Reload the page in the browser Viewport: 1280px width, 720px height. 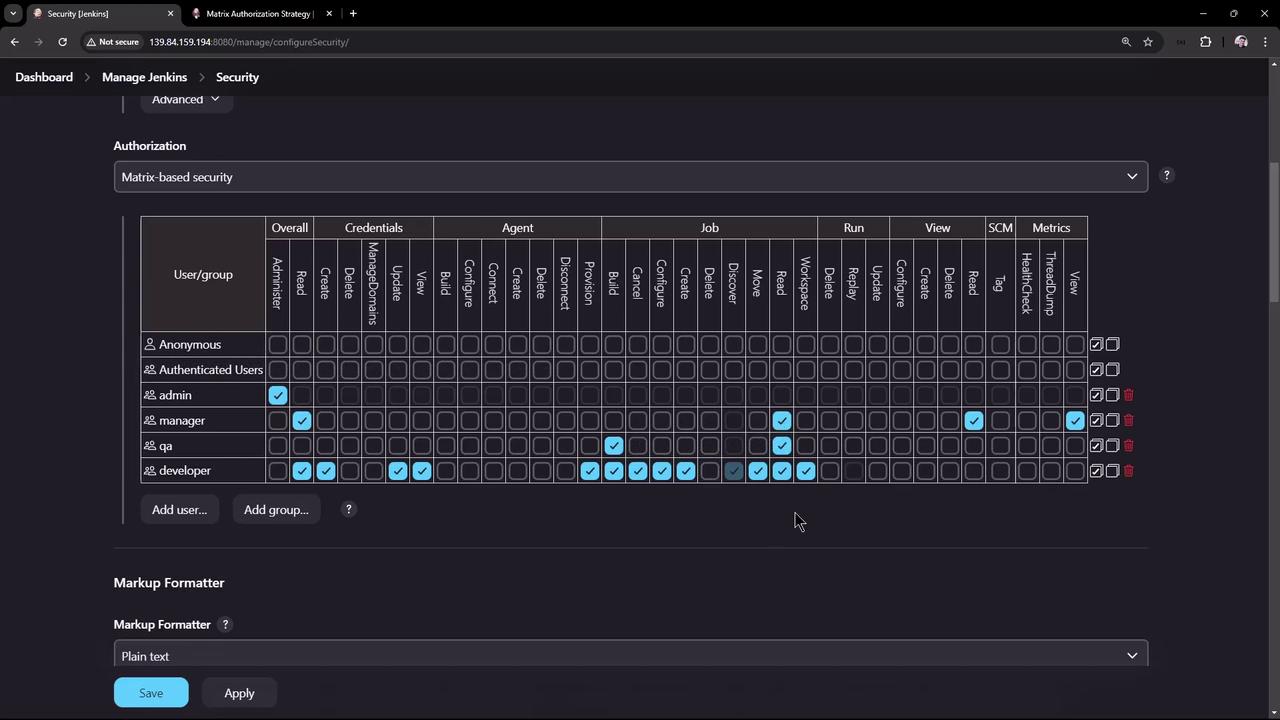click(62, 42)
